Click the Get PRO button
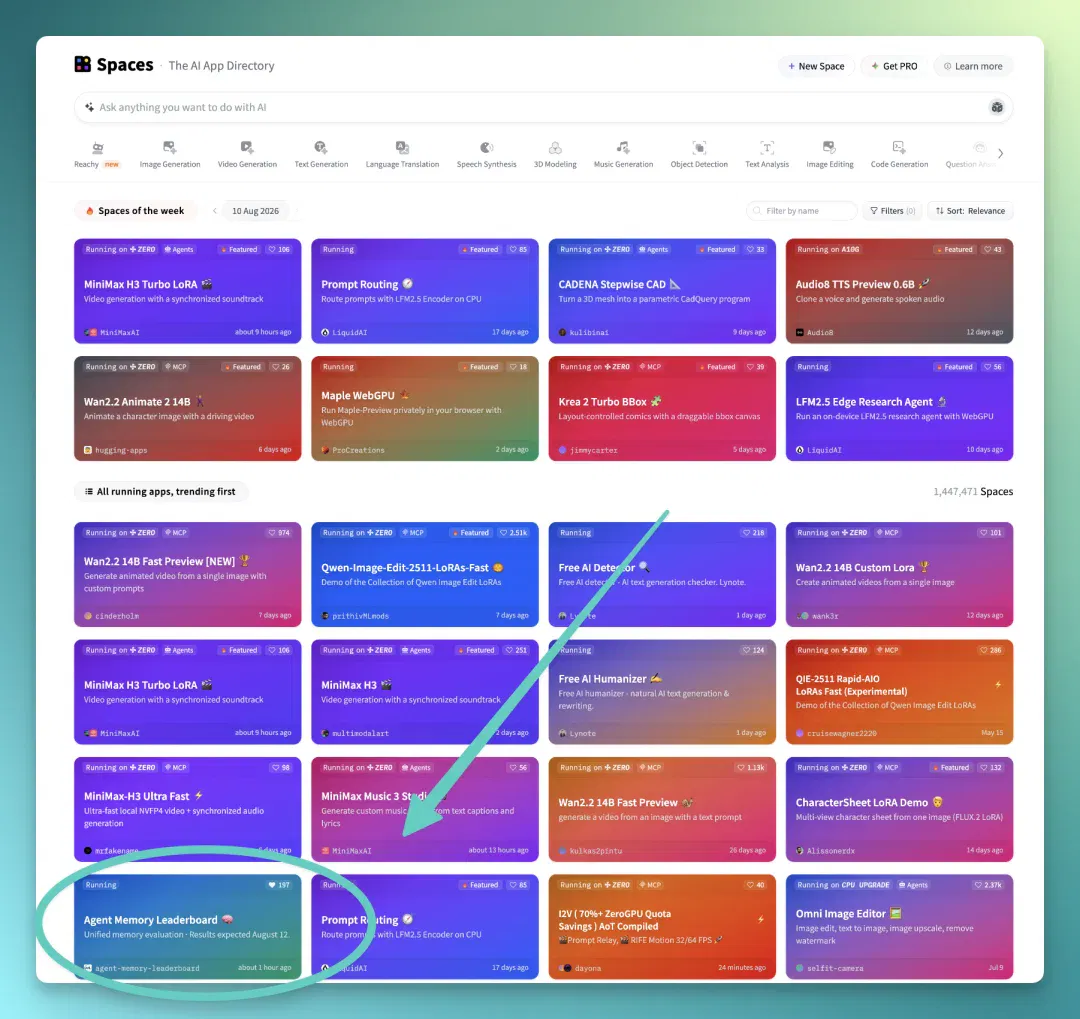1080x1019 pixels. pyautogui.click(x=894, y=66)
